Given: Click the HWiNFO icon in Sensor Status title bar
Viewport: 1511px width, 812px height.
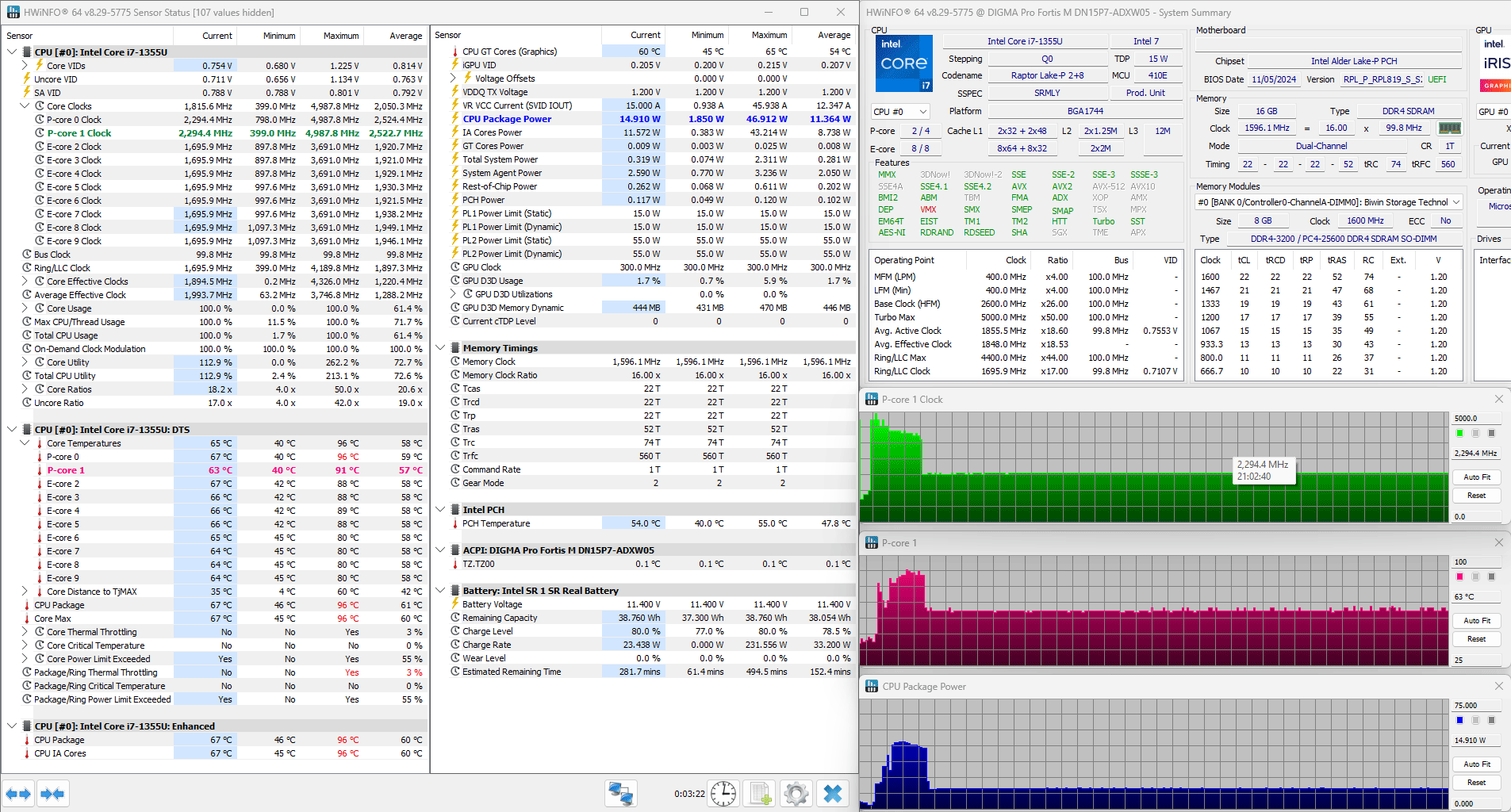Looking at the screenshot, I should [13, 12].
